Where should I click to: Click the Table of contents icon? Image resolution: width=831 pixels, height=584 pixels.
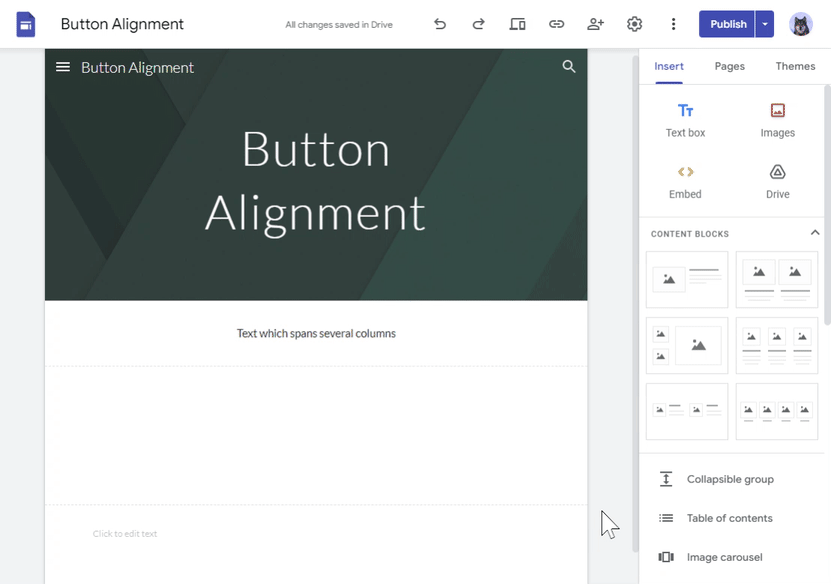click(666, 518)
